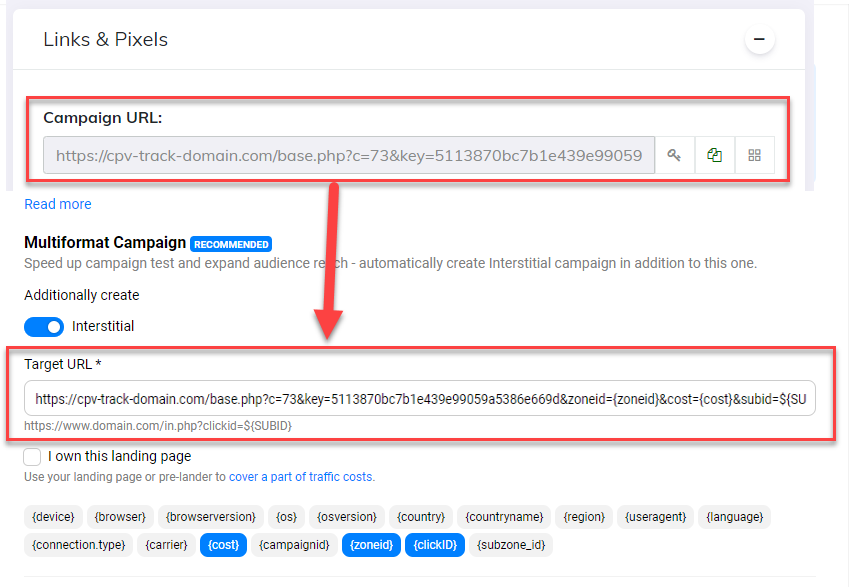This screenshot has height=587, width=850.
Task: Select the {subzone_id} macro token
Action: 512,545
